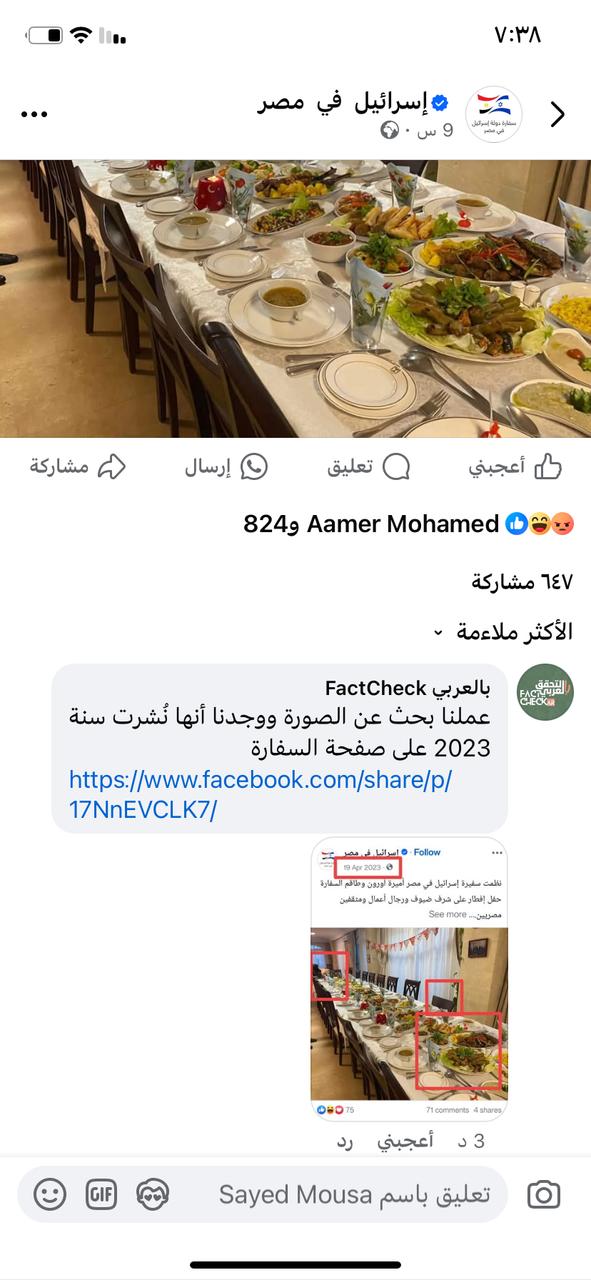This screenshot has height=1280, width=591.
Task: Open camera icon in comment bar
Action: (x=544, y=1194)
